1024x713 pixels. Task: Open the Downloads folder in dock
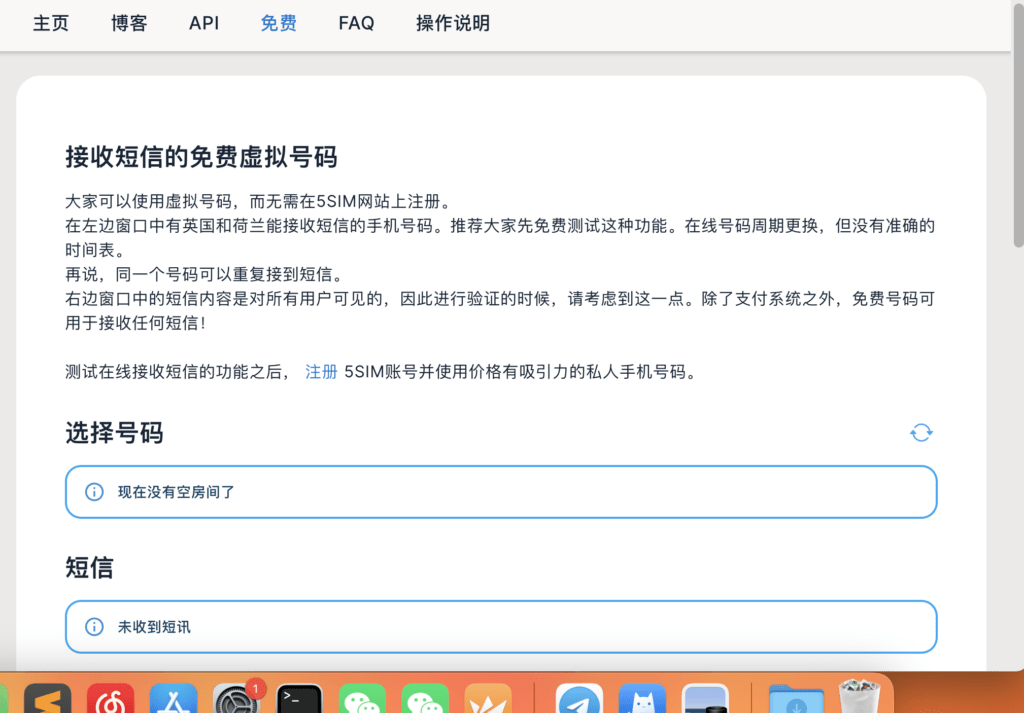tap(796, 698)
